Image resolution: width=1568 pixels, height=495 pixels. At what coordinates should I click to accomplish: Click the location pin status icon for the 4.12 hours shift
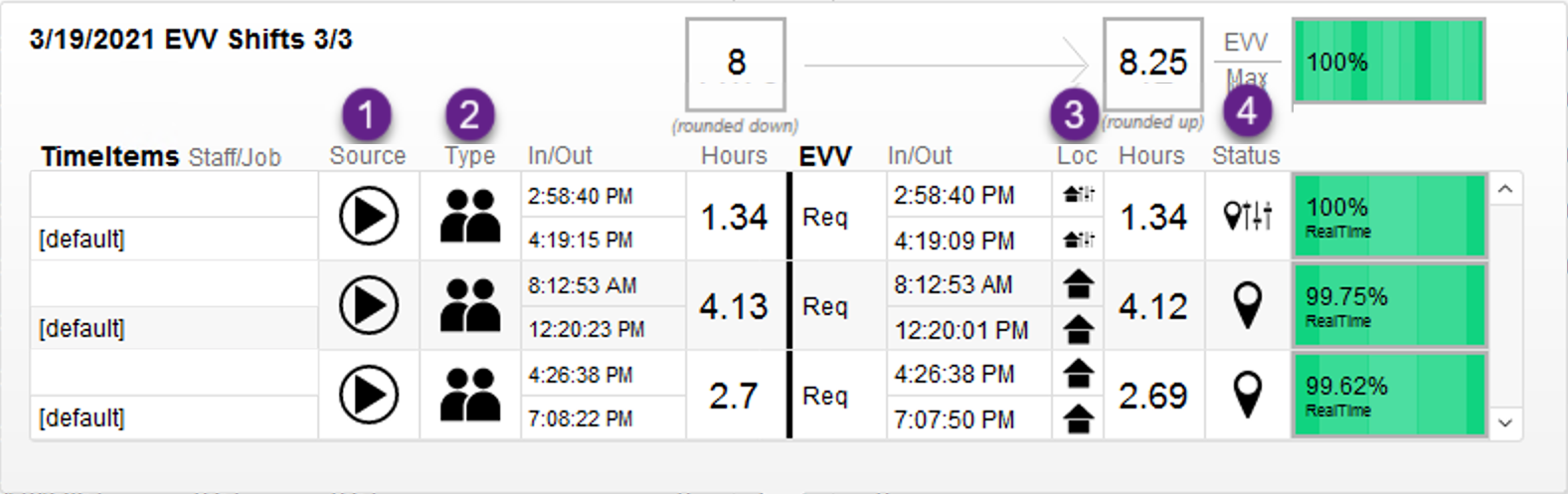tap(1247, 305)
